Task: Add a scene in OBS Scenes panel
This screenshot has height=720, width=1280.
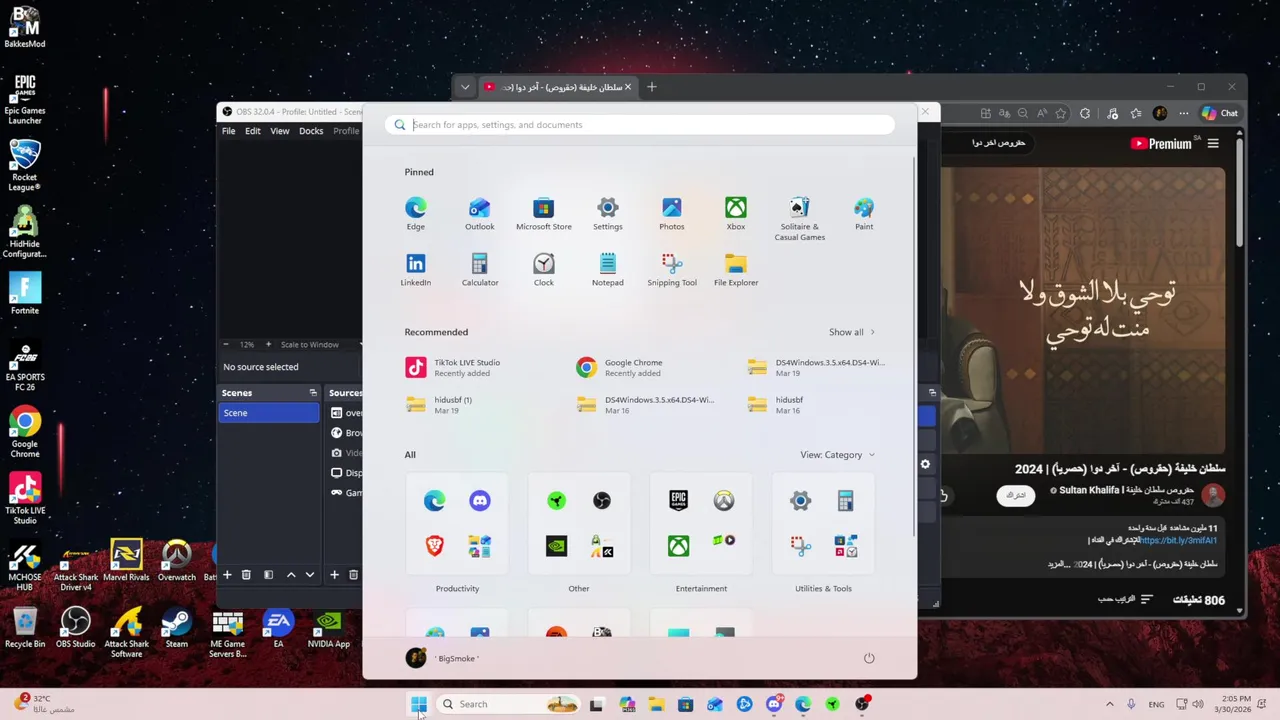Action: click(x=227, y=575)
